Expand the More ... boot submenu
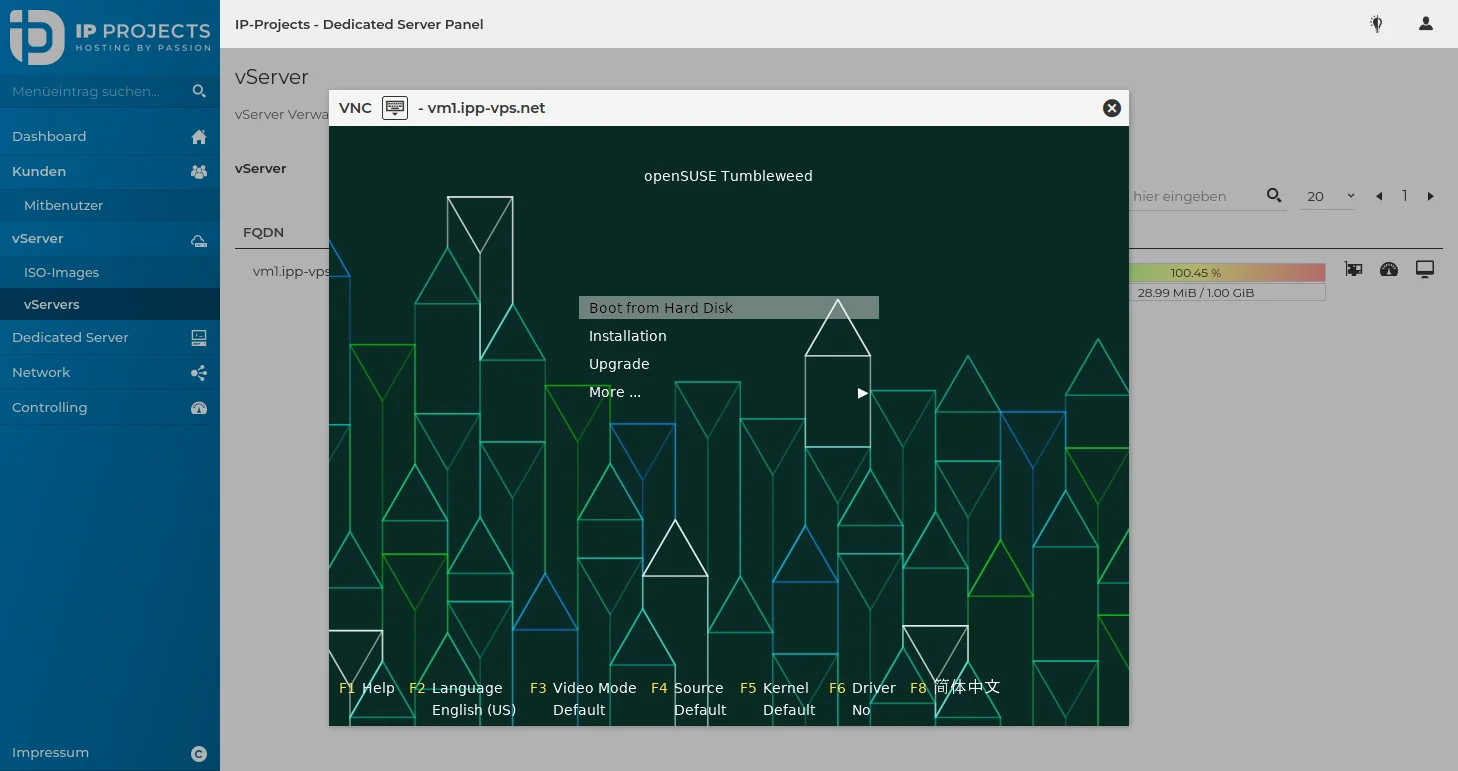This screenshot has width=1458, height=771. point(614,391)
